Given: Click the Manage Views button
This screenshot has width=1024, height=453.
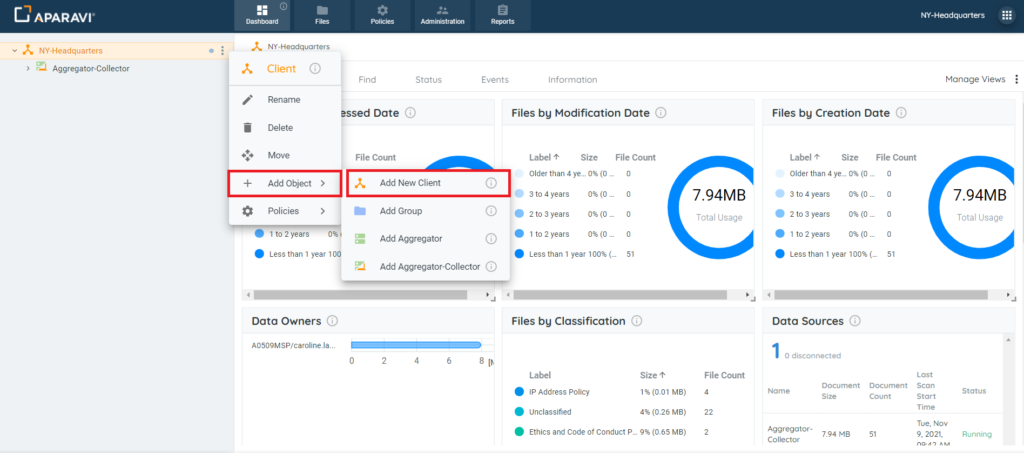Looking at the screenshot, I should tap(974, 80).
